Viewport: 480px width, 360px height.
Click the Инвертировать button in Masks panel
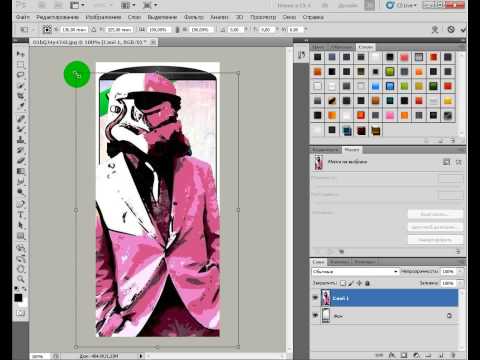435,239
